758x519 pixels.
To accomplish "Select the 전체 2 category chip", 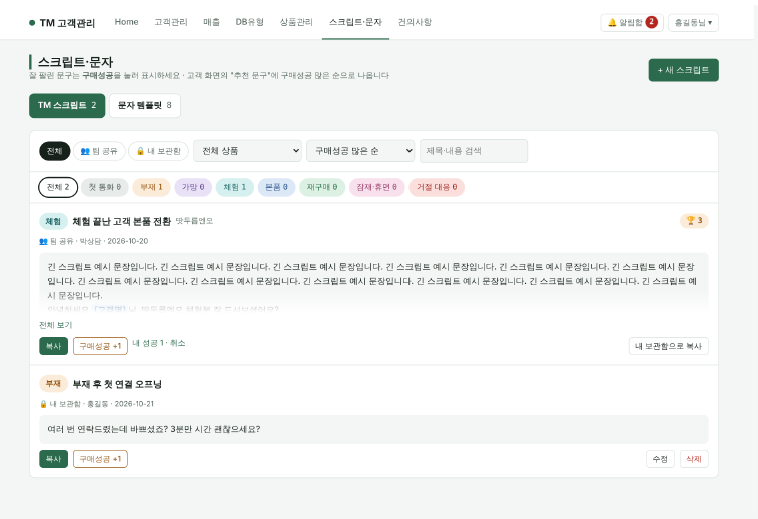I will tap(58, 187).
